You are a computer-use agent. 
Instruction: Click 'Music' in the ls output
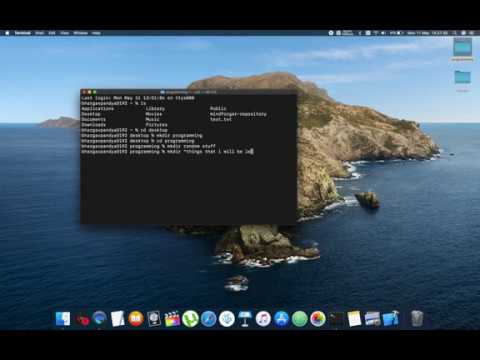pos(152,119)
